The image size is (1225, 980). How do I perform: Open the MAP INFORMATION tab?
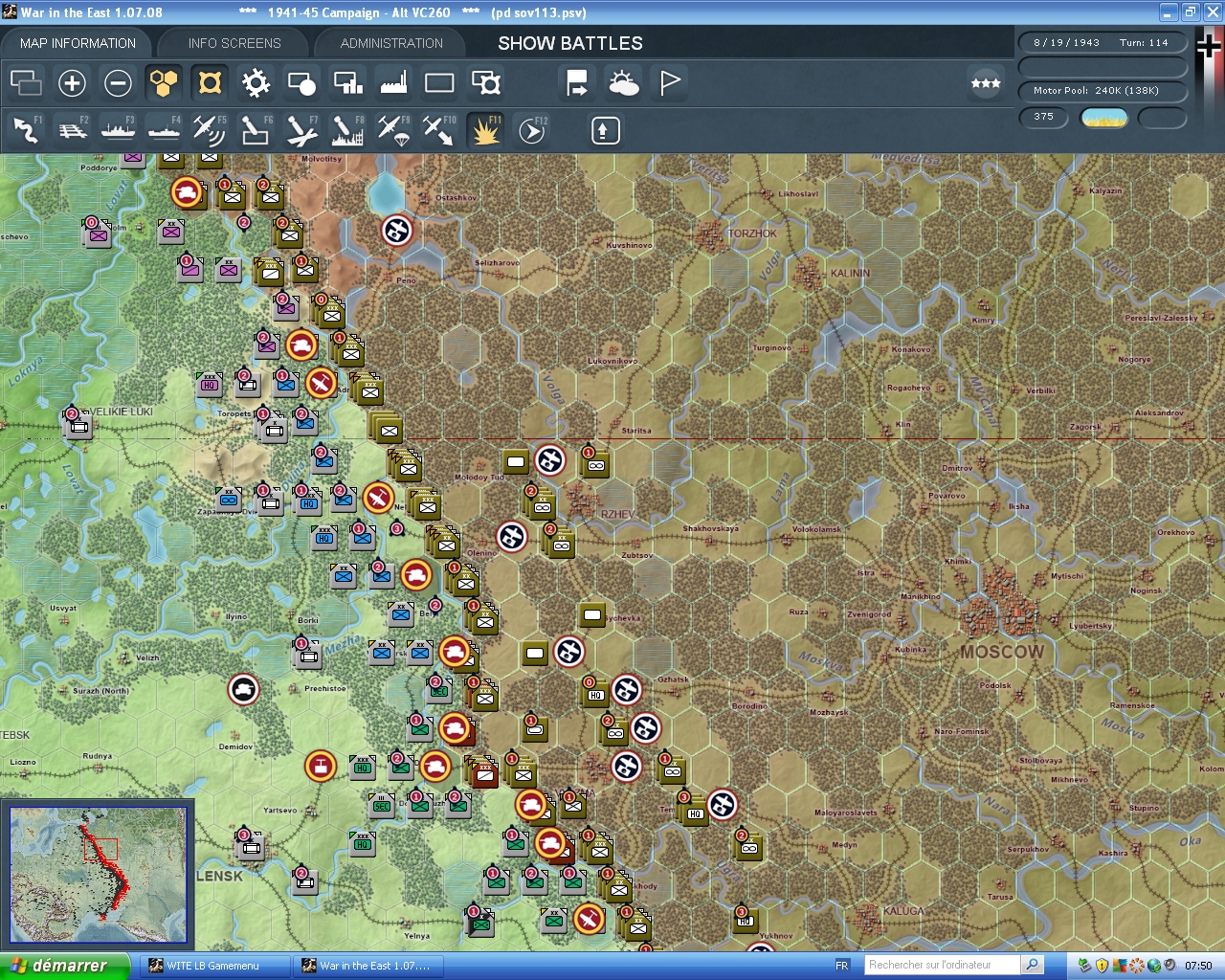click(78, 43)
